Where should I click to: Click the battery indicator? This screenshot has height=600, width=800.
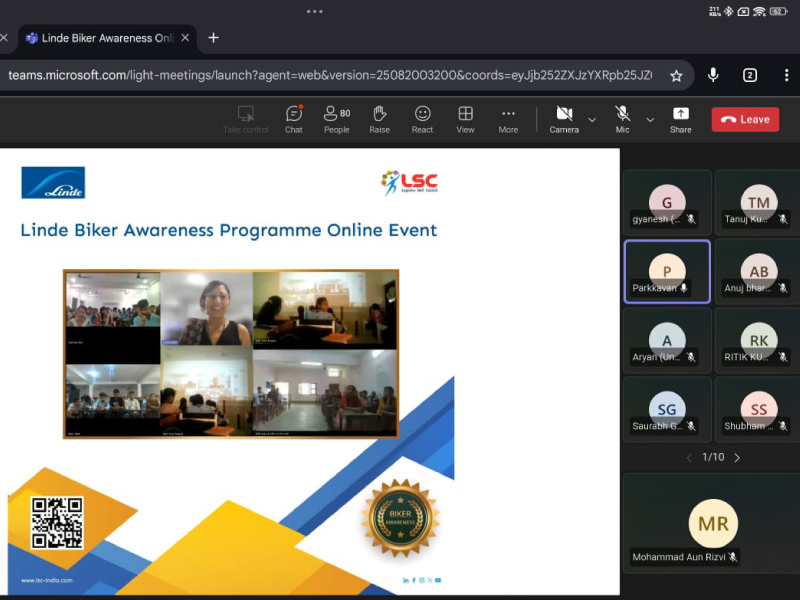(x=778, y=11)
